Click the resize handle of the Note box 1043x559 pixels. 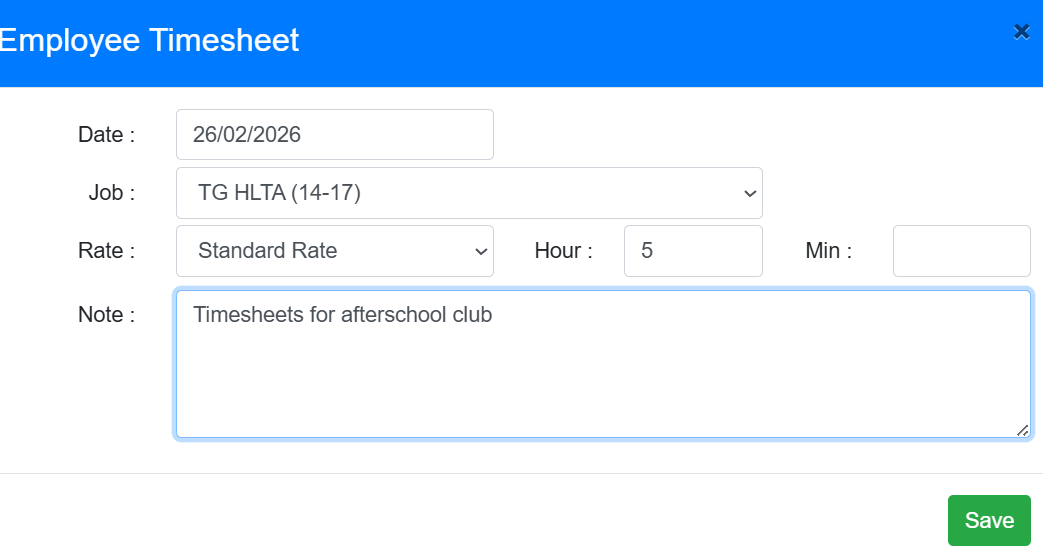tap(1022, 430)
